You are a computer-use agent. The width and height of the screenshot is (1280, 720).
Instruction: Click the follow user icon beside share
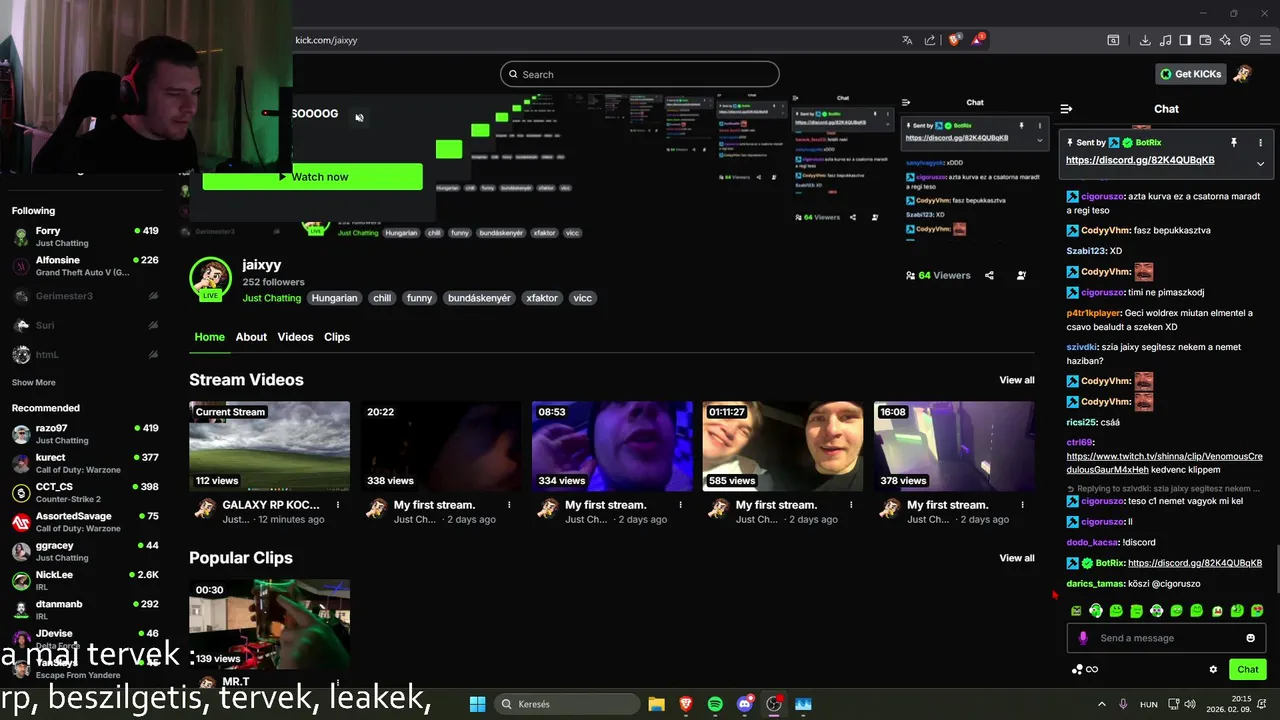[x=1021, y=275]
